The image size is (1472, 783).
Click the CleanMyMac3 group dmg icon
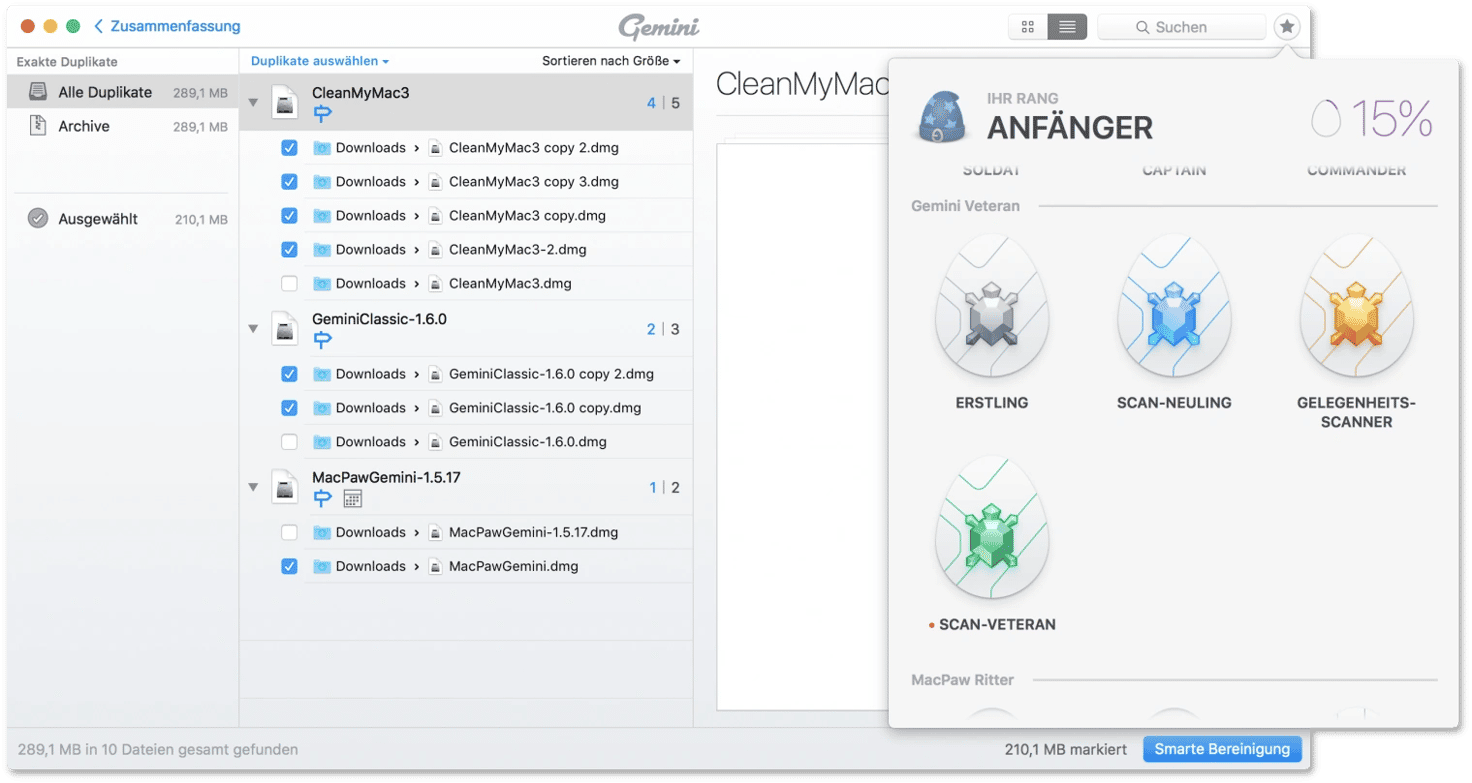point(285,102)
